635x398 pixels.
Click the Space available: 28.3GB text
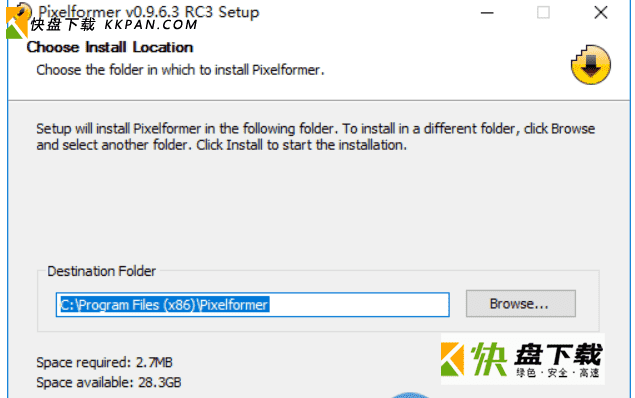pos(109,383)
